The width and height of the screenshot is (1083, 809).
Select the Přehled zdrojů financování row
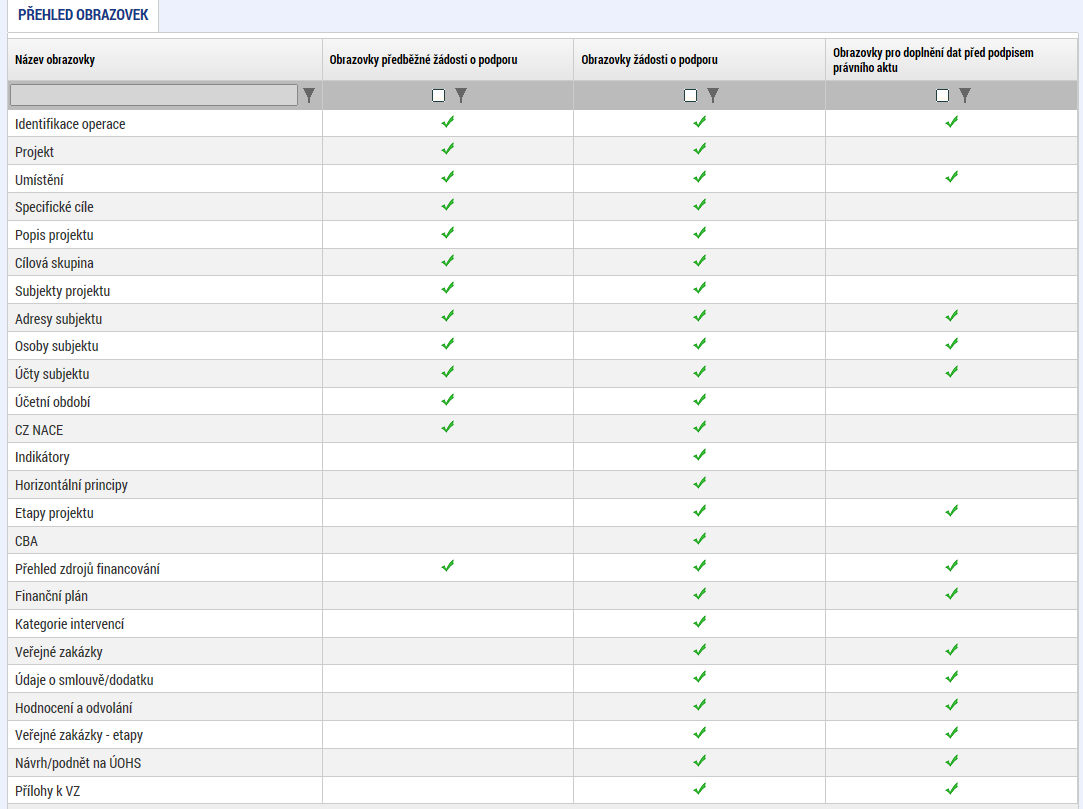pos(543,568)
